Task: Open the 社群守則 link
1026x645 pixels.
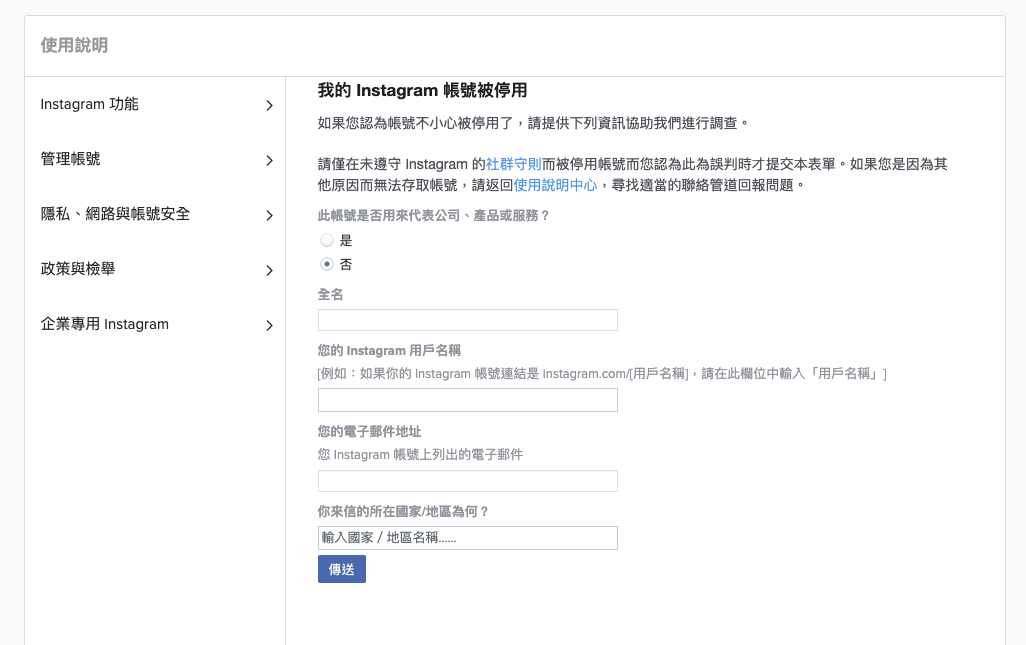Action: tap(514, 164)
